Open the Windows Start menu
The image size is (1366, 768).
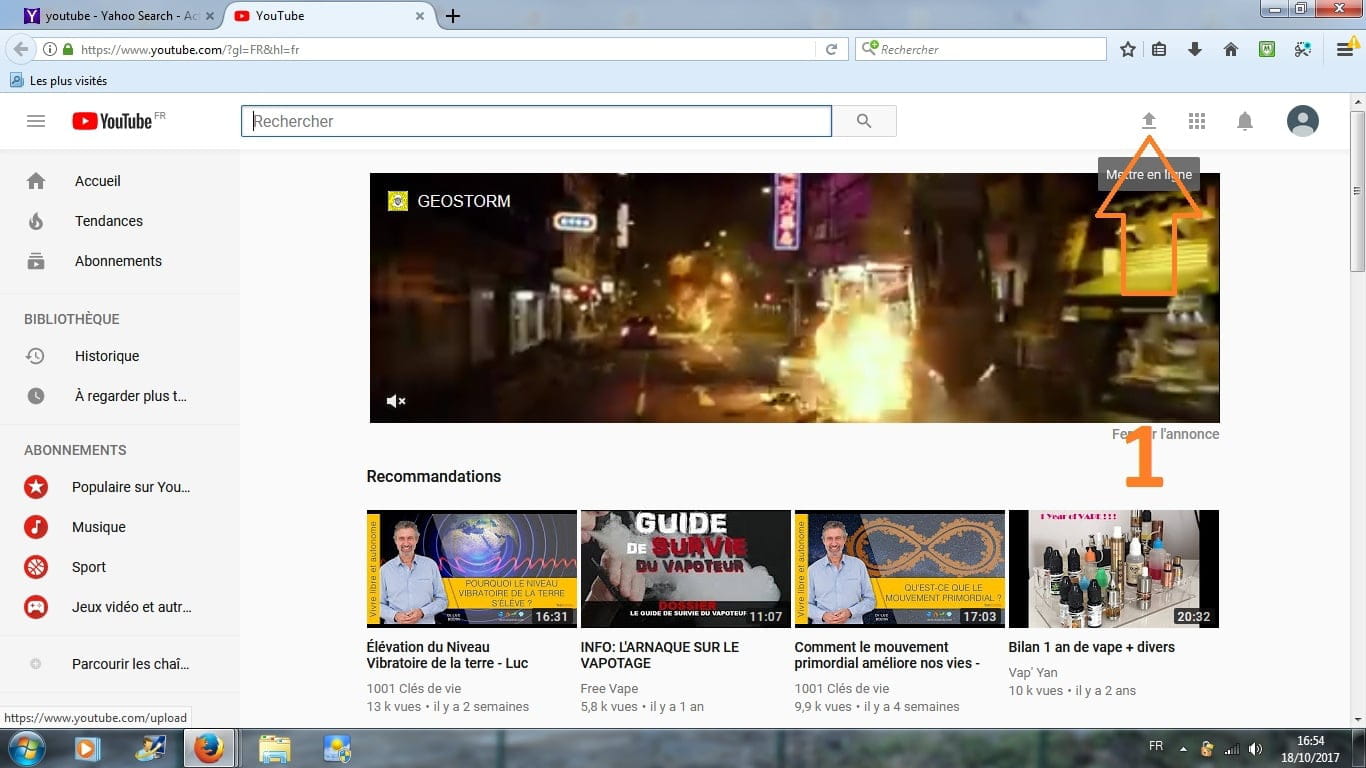coord(25,748)
